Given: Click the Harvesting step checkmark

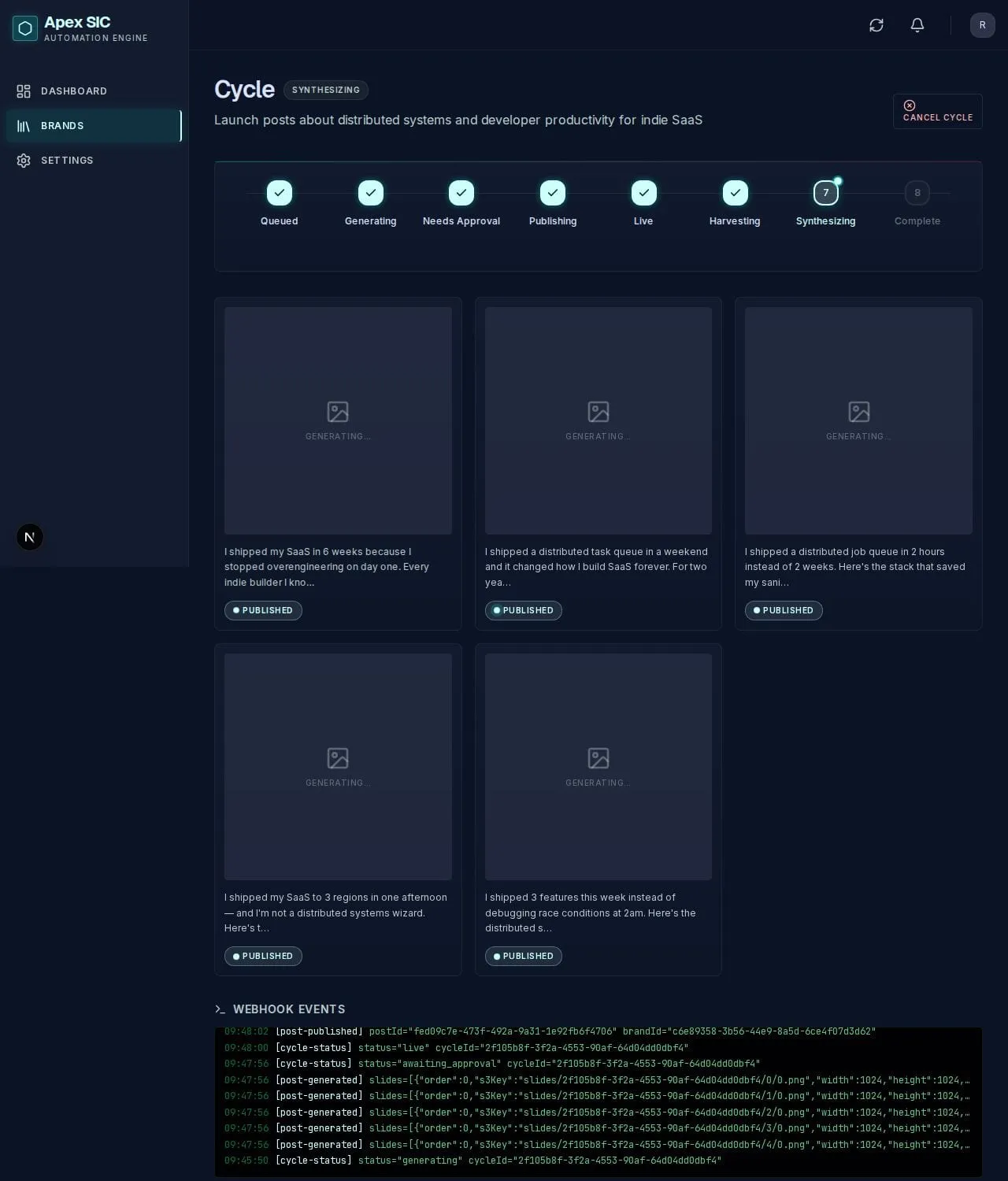Looking at the screenshot, I should pos(735,193).
